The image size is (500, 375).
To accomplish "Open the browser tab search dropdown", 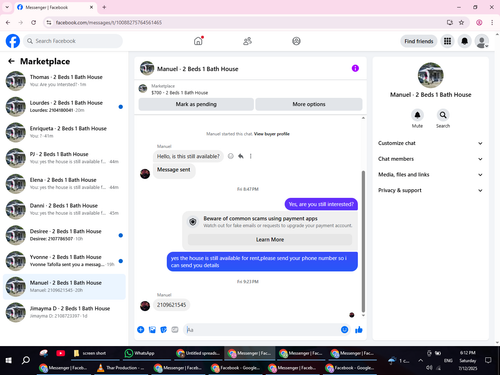I will pos(7,7).
